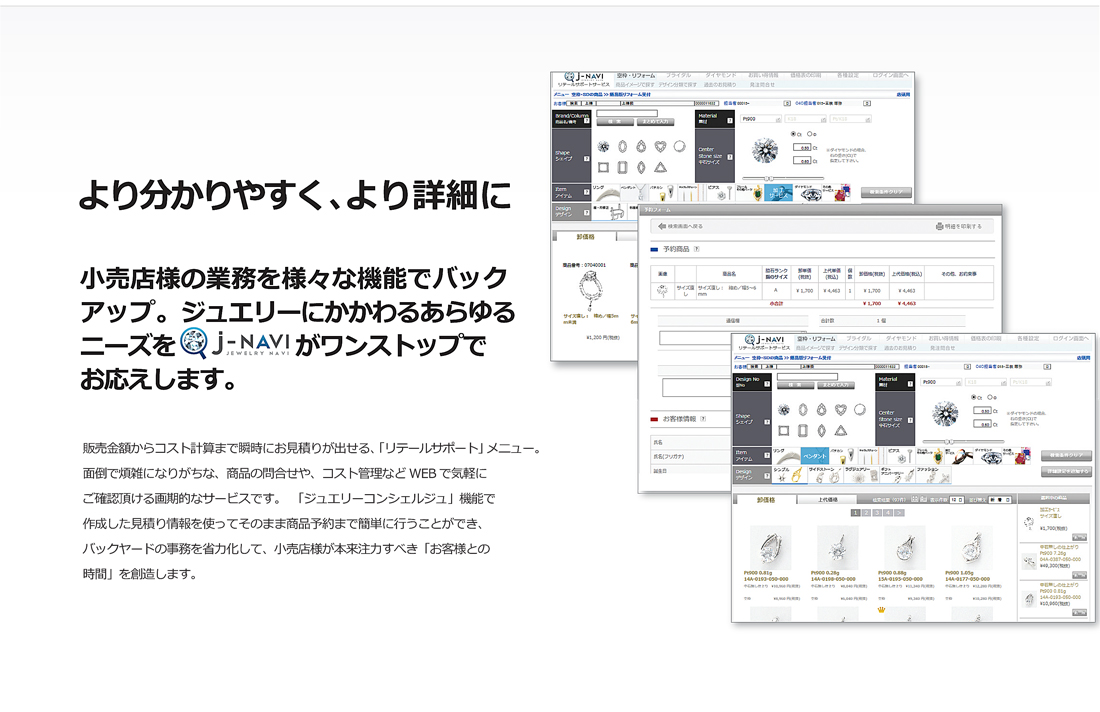Pick ファッション design tile in front J-NAVI window
Image resolution: width=1100 pixels, height=712 pixels.
pos(933,475)
